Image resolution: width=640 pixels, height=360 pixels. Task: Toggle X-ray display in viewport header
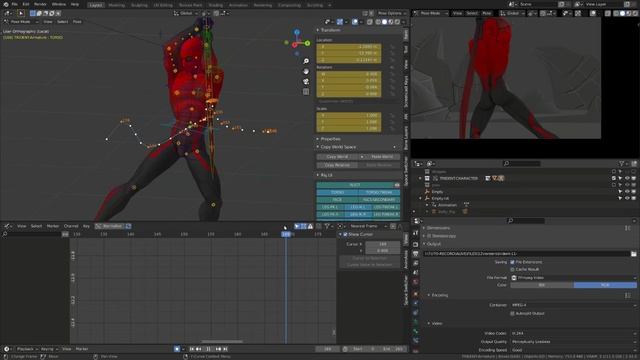pyautogui.click(x=370, y=22)
